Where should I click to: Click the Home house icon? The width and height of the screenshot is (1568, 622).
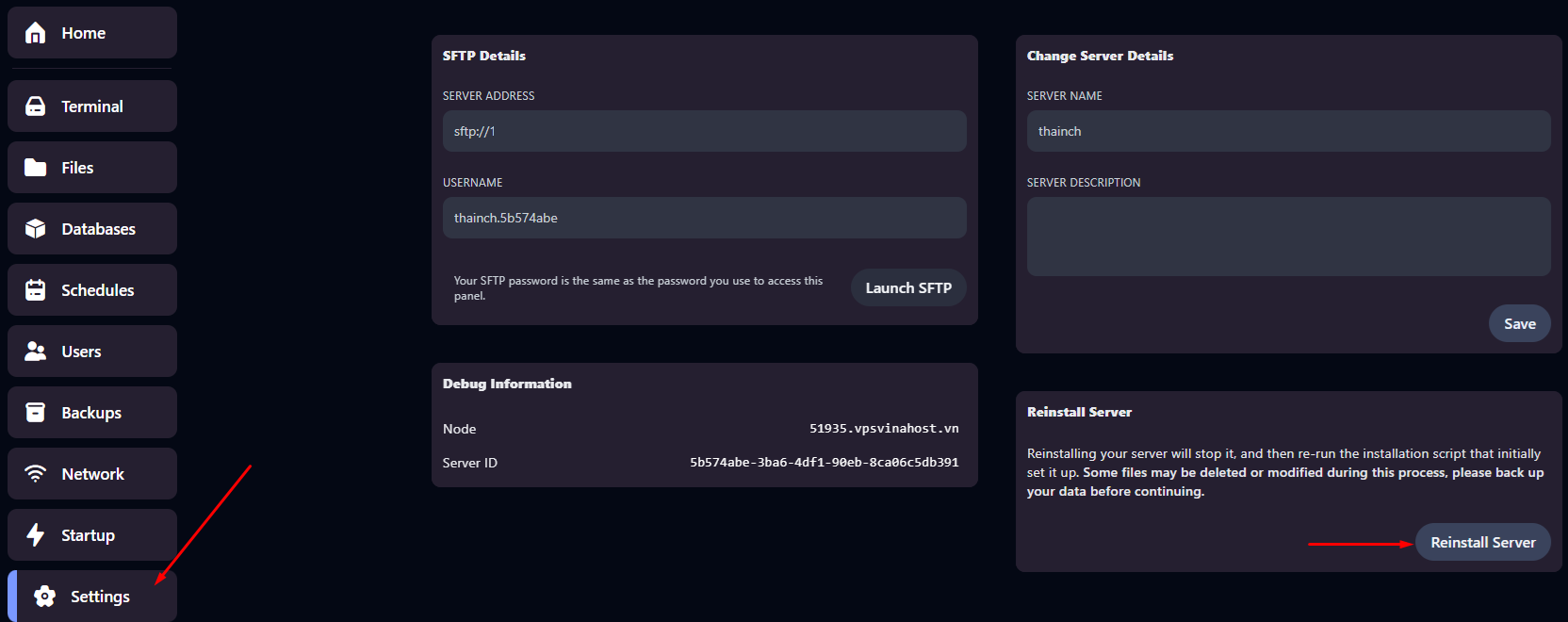[36, 33]
